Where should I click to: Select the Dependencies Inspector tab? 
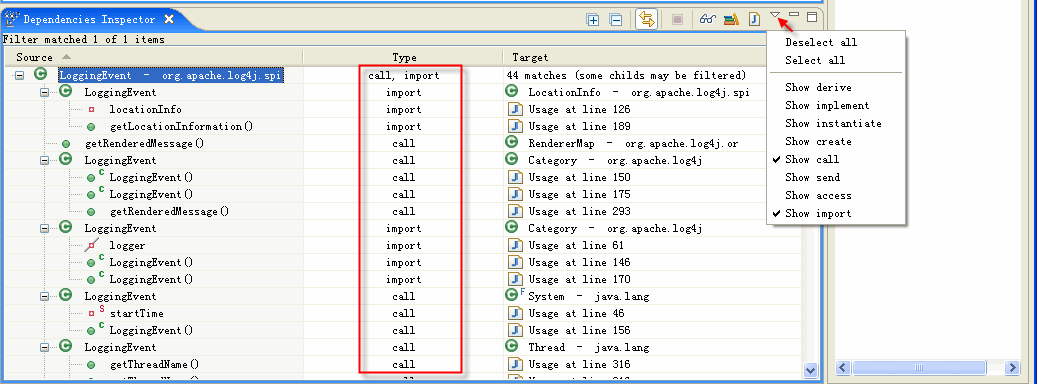[x=89, y=20]
